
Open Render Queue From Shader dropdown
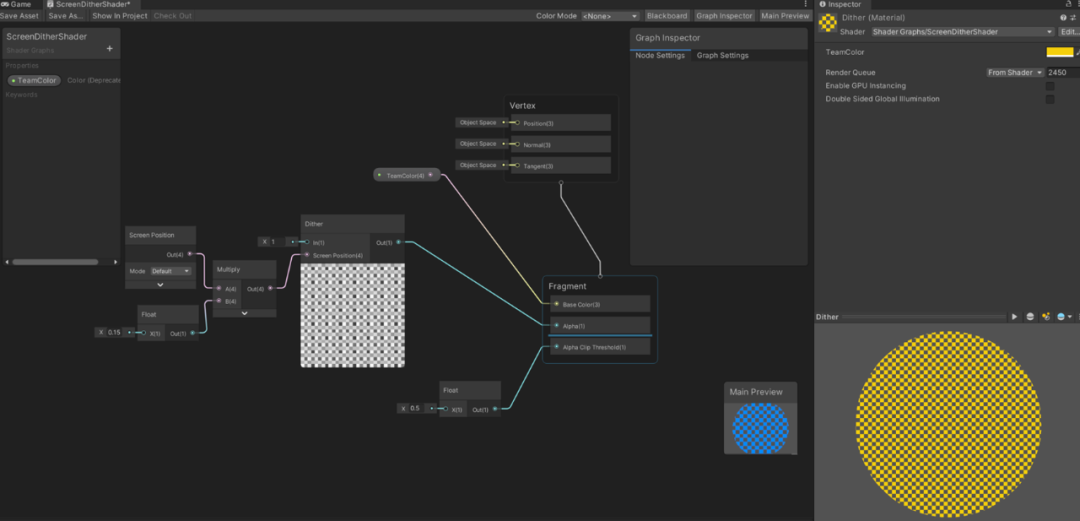1014,73
